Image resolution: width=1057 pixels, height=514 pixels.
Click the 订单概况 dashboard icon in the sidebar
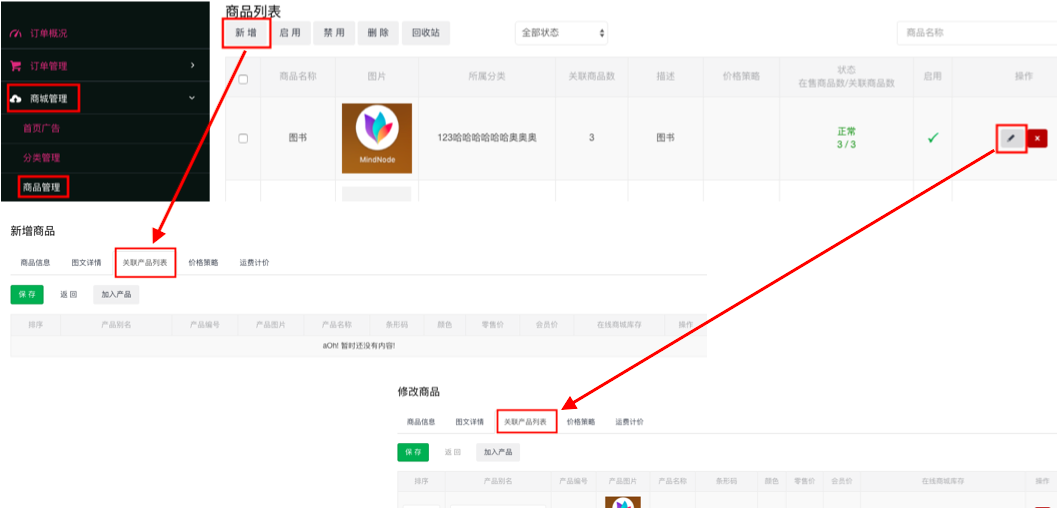[x=15, y=33]
